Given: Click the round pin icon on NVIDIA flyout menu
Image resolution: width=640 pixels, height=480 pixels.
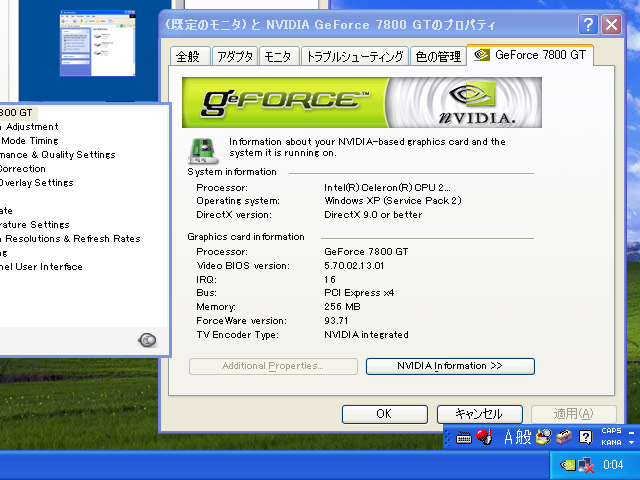Looking at the screenshot, I should tap(147, 340).
